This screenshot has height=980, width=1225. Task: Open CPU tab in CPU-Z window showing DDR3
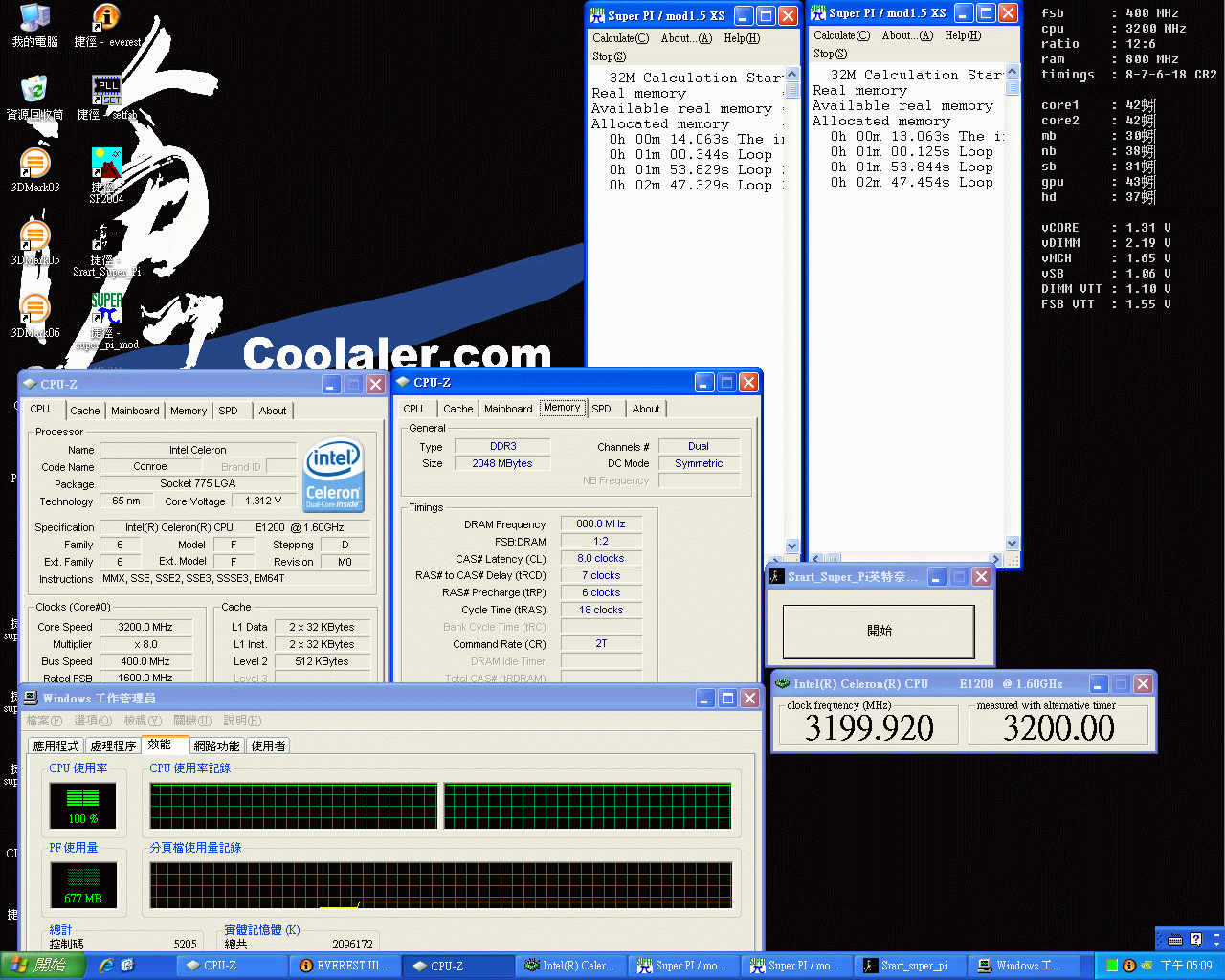[x=413, y=409]
